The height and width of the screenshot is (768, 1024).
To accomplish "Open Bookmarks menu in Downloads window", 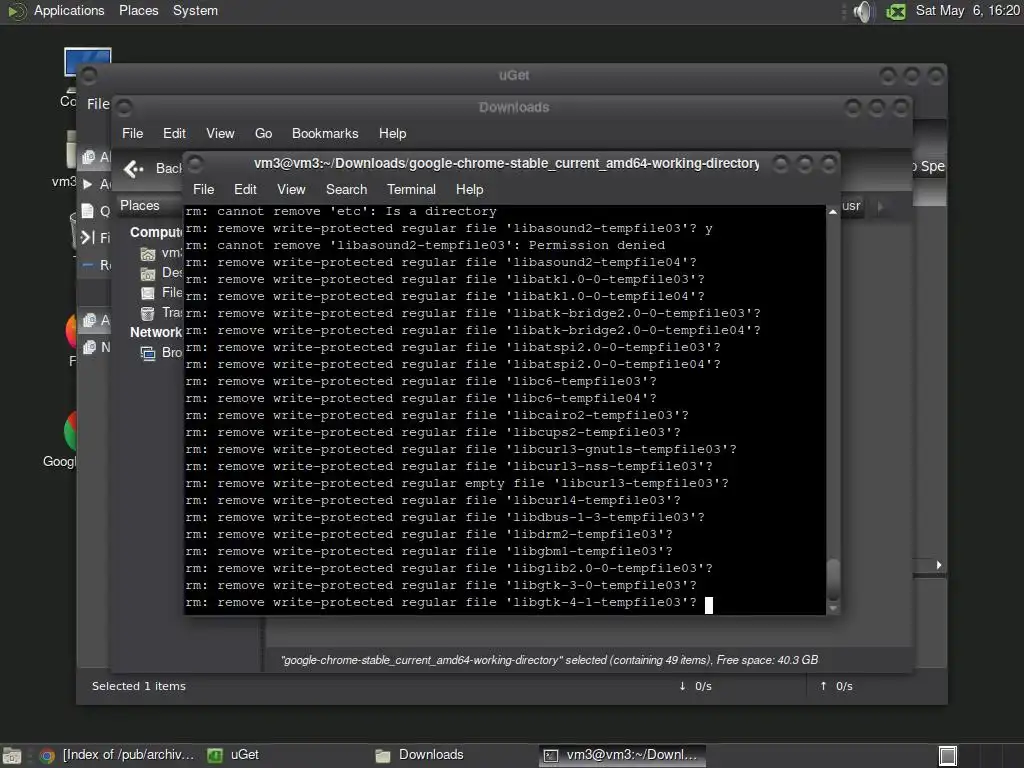I will (325, 133).
